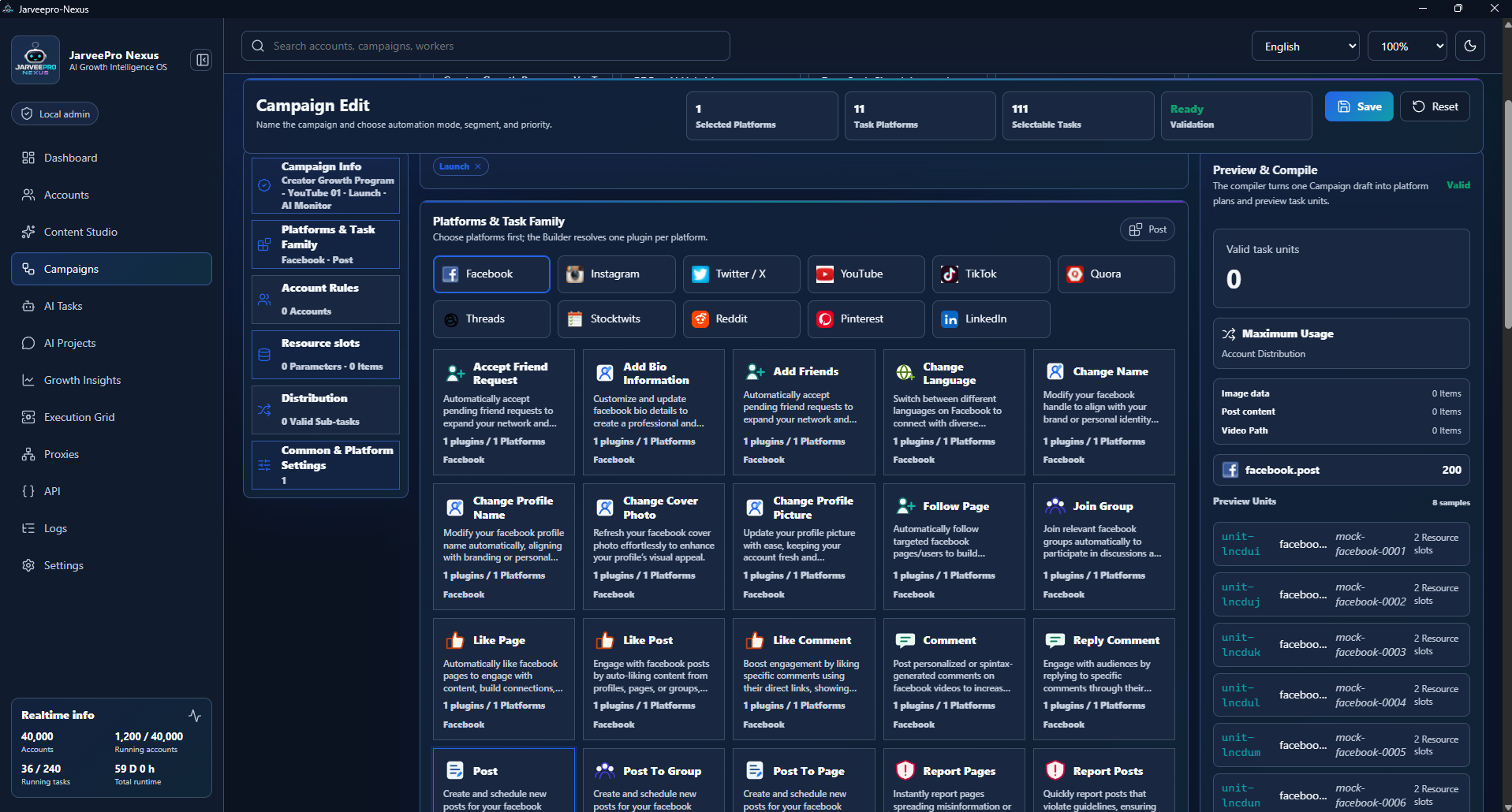Choose the Like Comment thumbs-up icon

pyautogui.click(x=755, y=640)
